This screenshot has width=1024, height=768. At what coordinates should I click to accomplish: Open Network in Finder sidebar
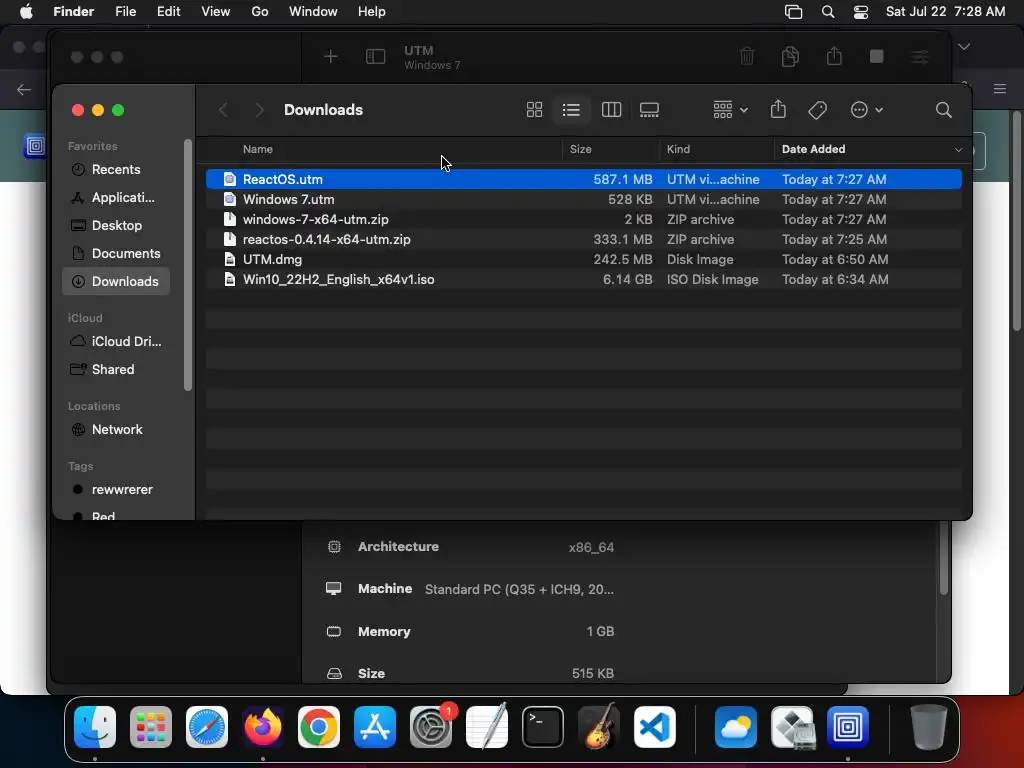click(116, 430)
